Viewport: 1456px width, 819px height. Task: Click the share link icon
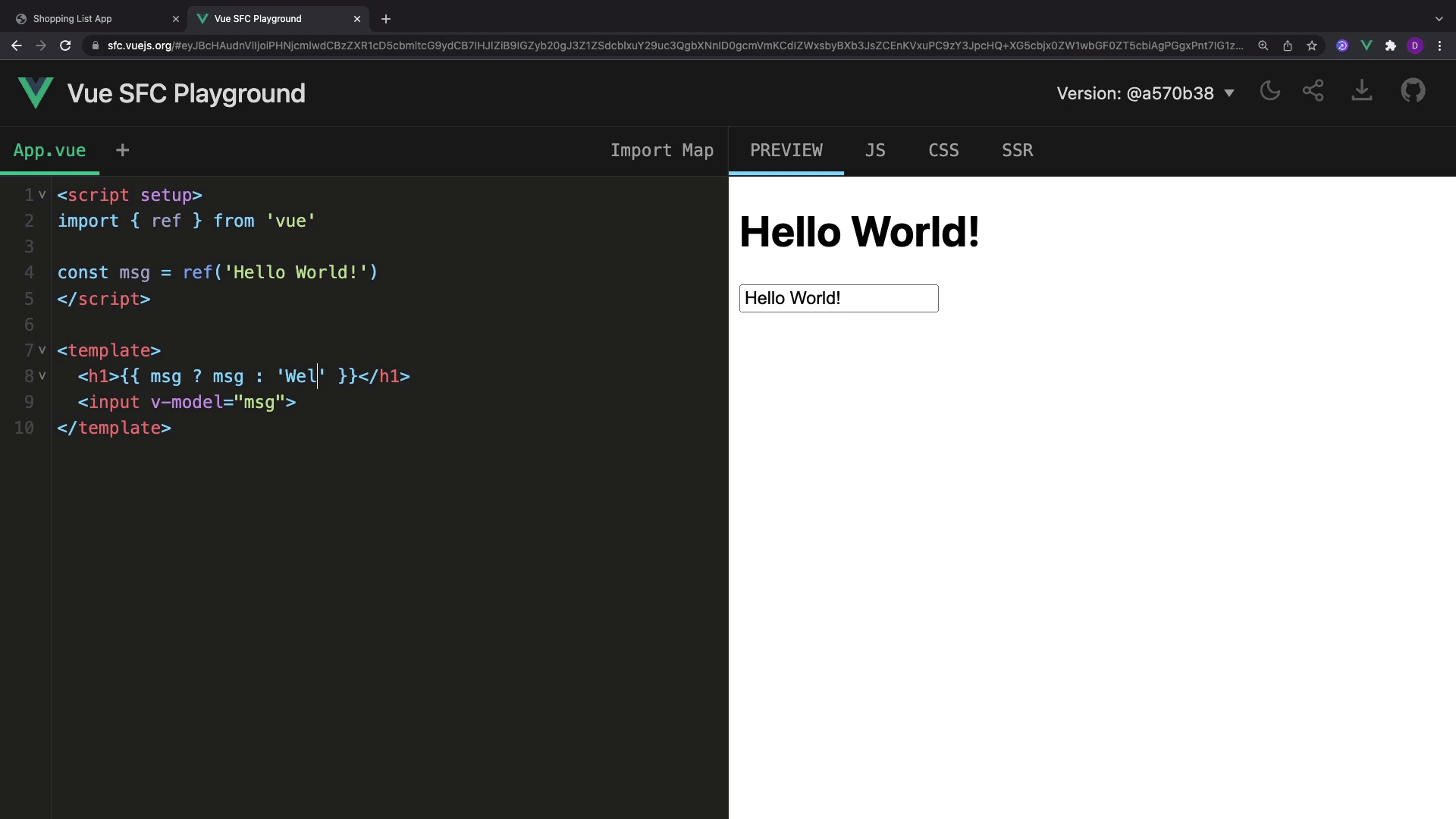1313,92
